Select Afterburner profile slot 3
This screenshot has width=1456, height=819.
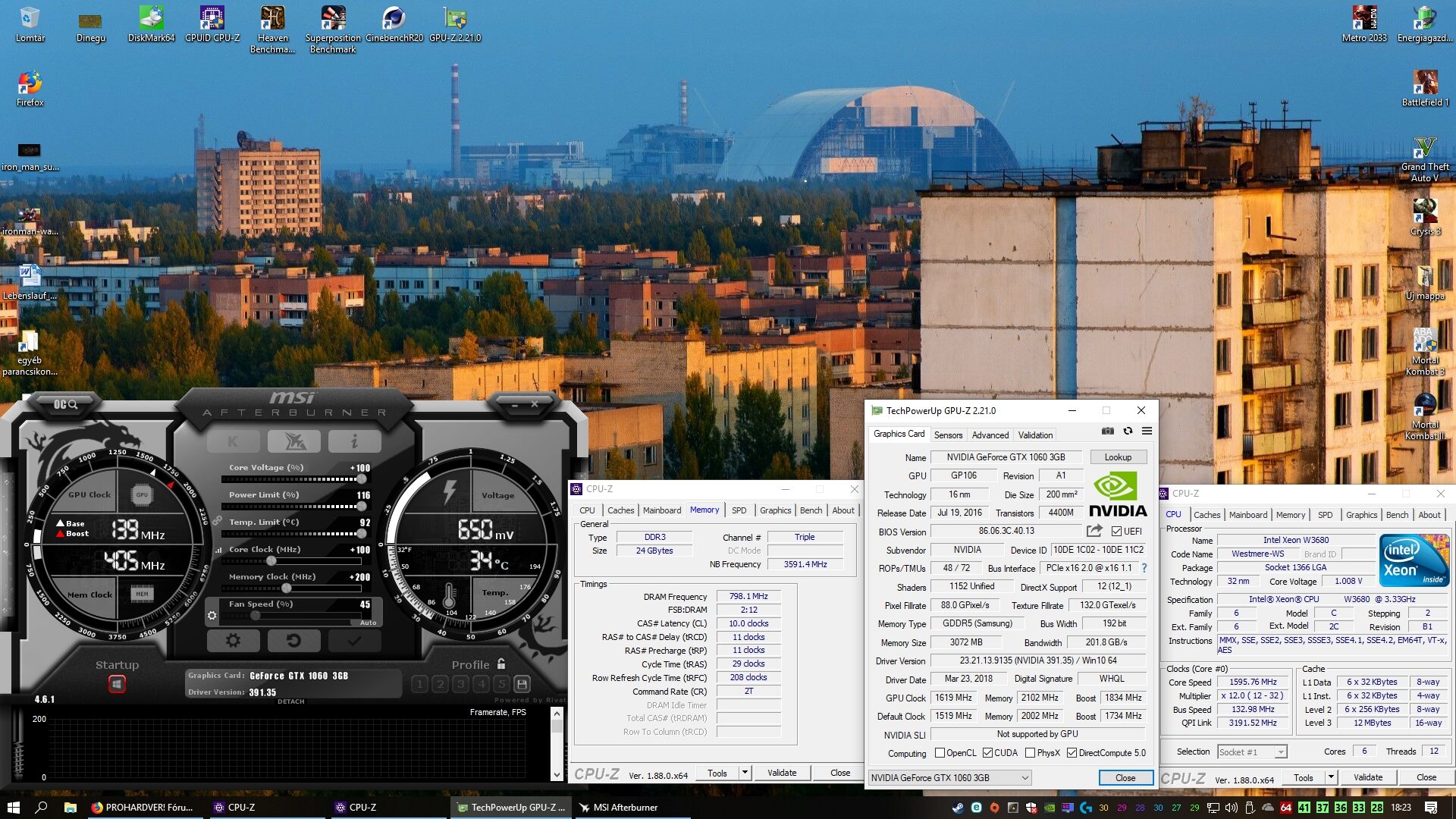[x=460, y=684]
